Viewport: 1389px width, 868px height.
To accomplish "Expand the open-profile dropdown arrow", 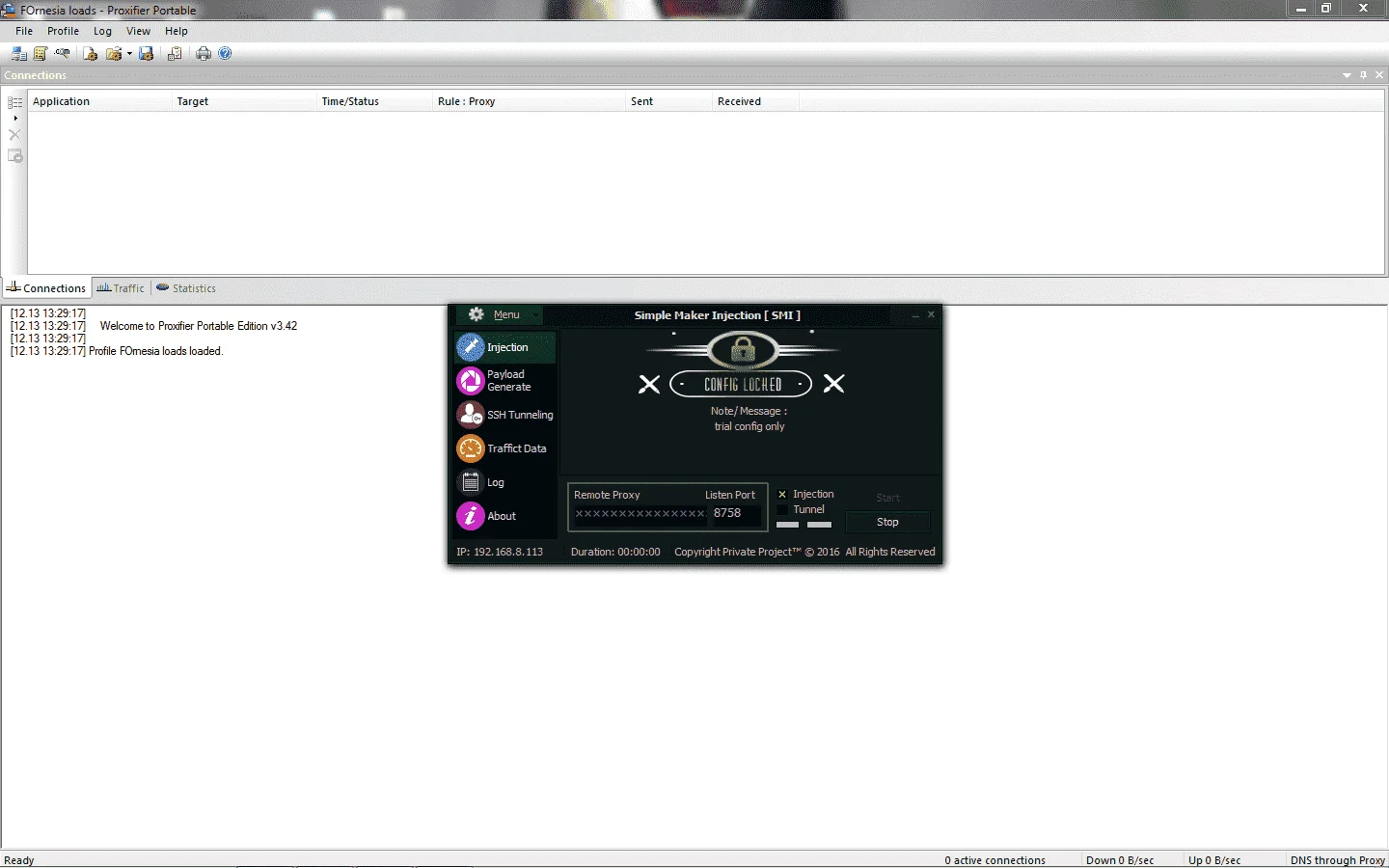I will 129,54.
